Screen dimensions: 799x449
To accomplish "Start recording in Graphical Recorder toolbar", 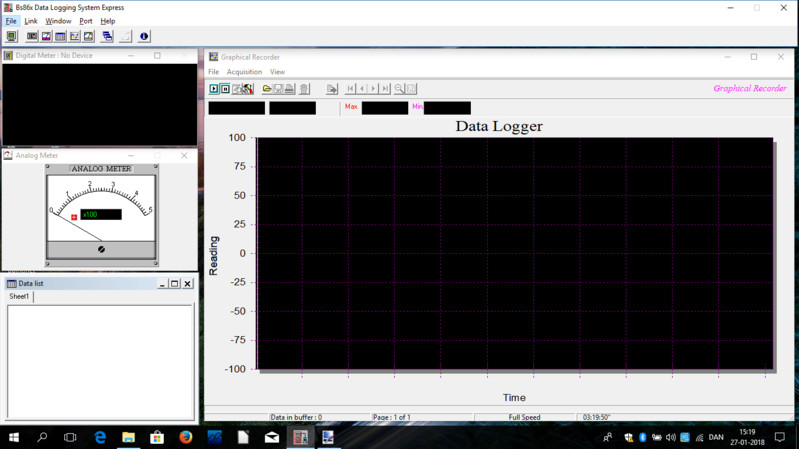I will [x=214, y=89].
